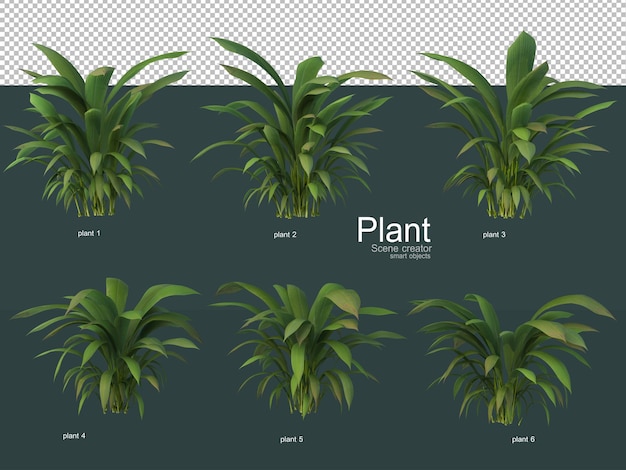The width and height of the screenshot is (626, 470).
Task: Click the 'plant 3' label
Action: coord(494,235)
